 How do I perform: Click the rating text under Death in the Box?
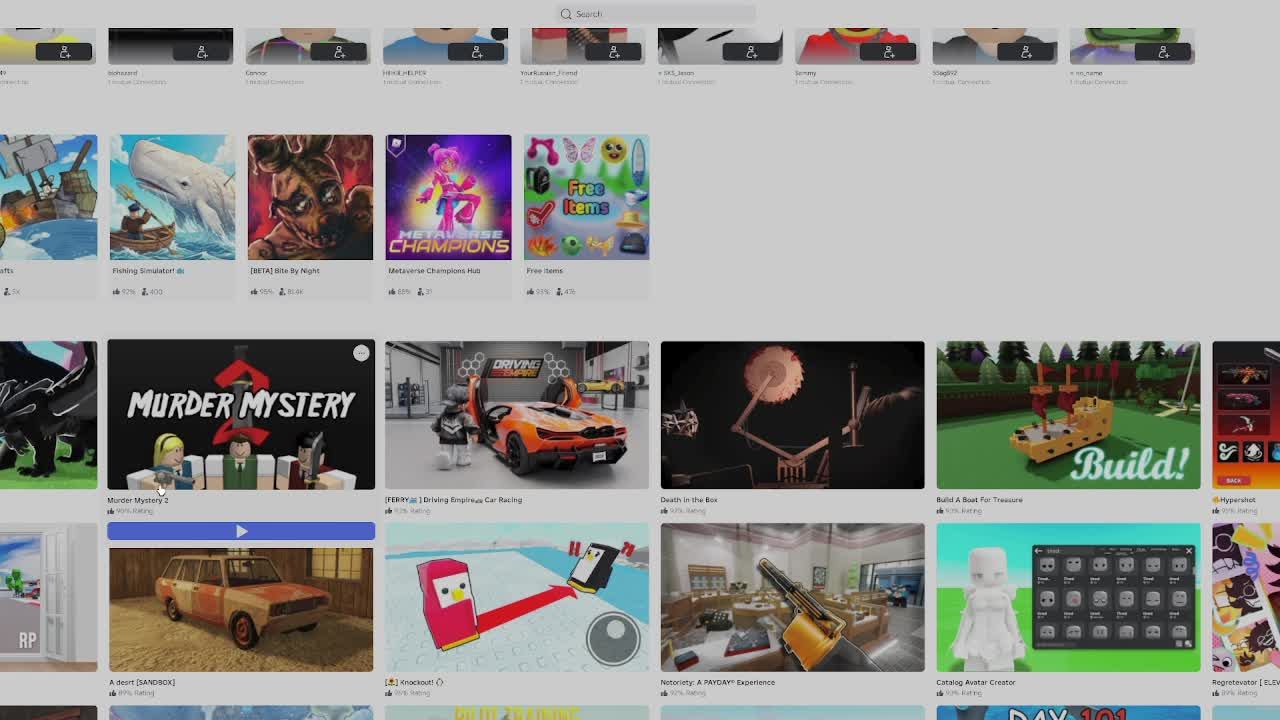point(684,511)
